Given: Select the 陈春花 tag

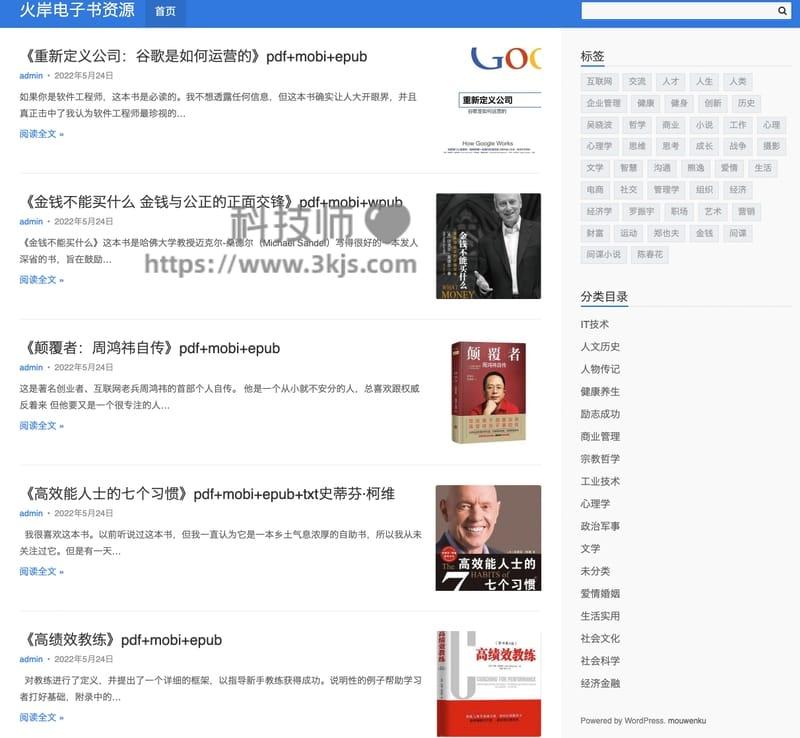Looking at the screenshot, I should coord(649,255).
